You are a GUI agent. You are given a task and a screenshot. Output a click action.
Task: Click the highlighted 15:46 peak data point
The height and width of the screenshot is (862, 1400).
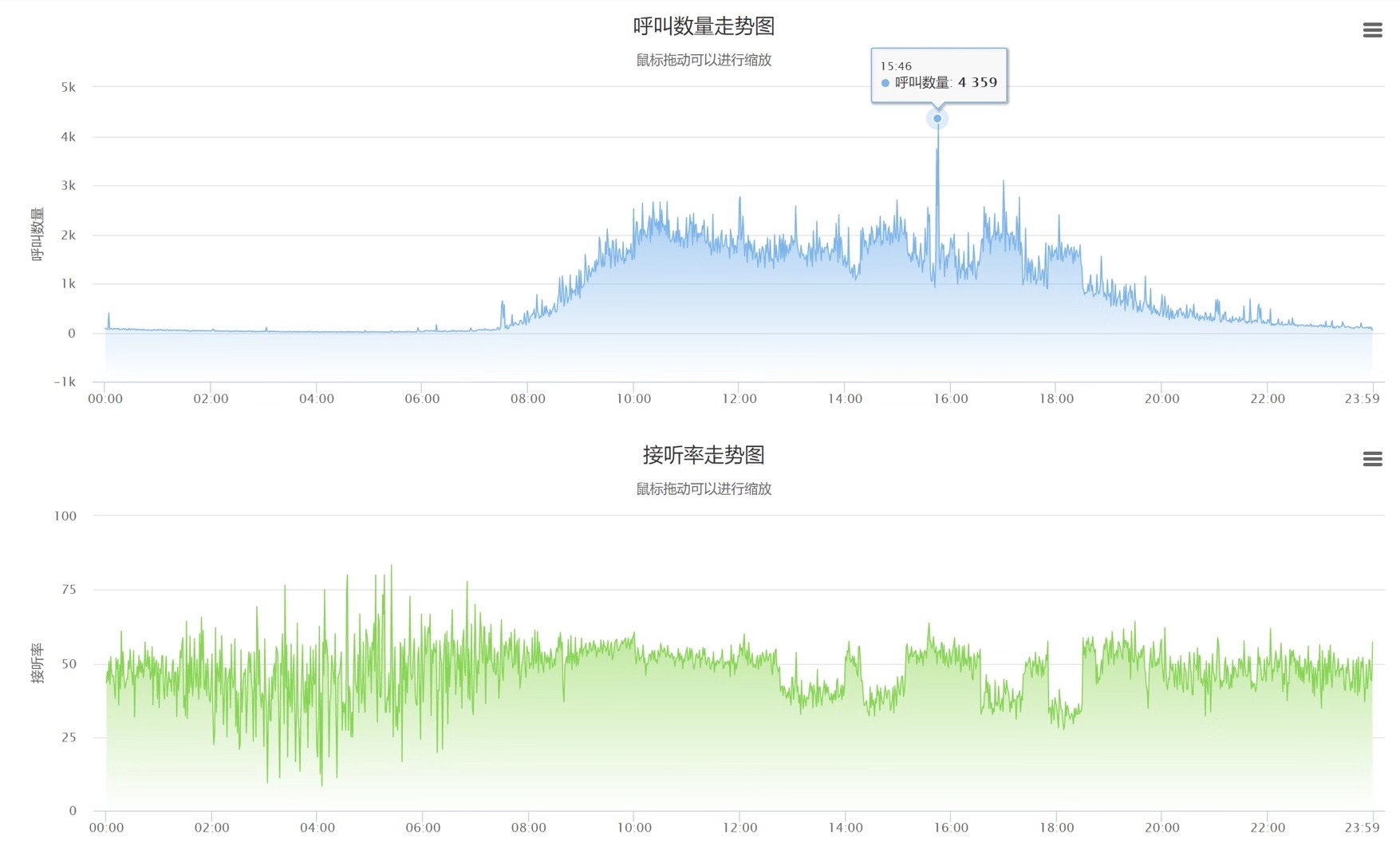point(937,119)
